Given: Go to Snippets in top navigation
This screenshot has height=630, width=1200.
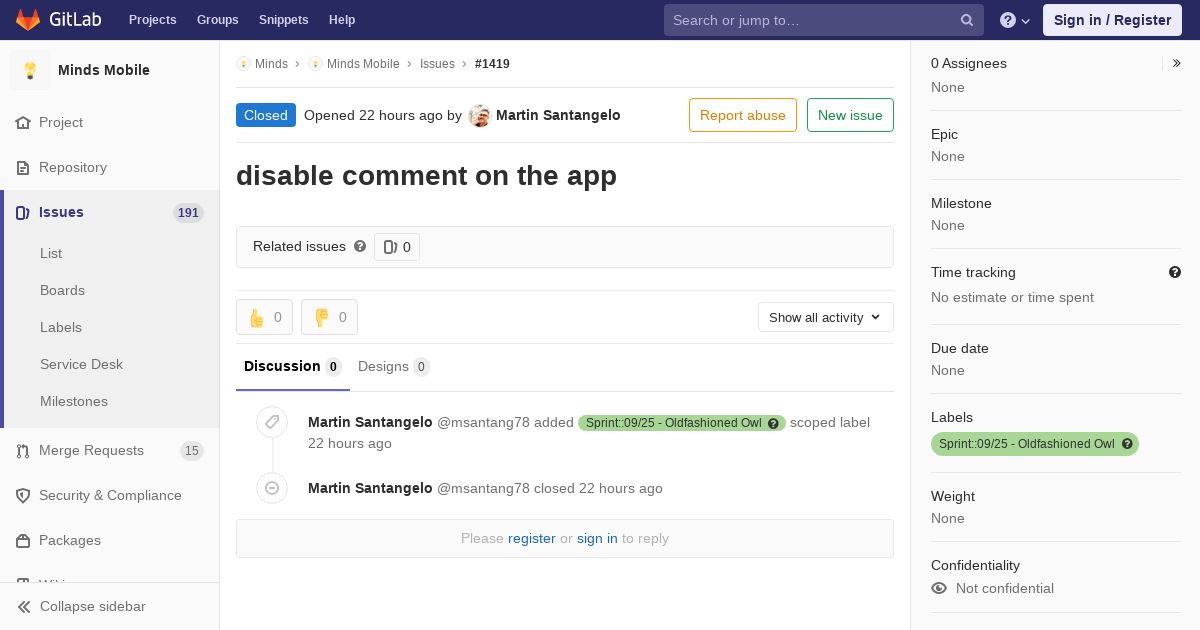Looking at the screenshot, I should point(283,20).
